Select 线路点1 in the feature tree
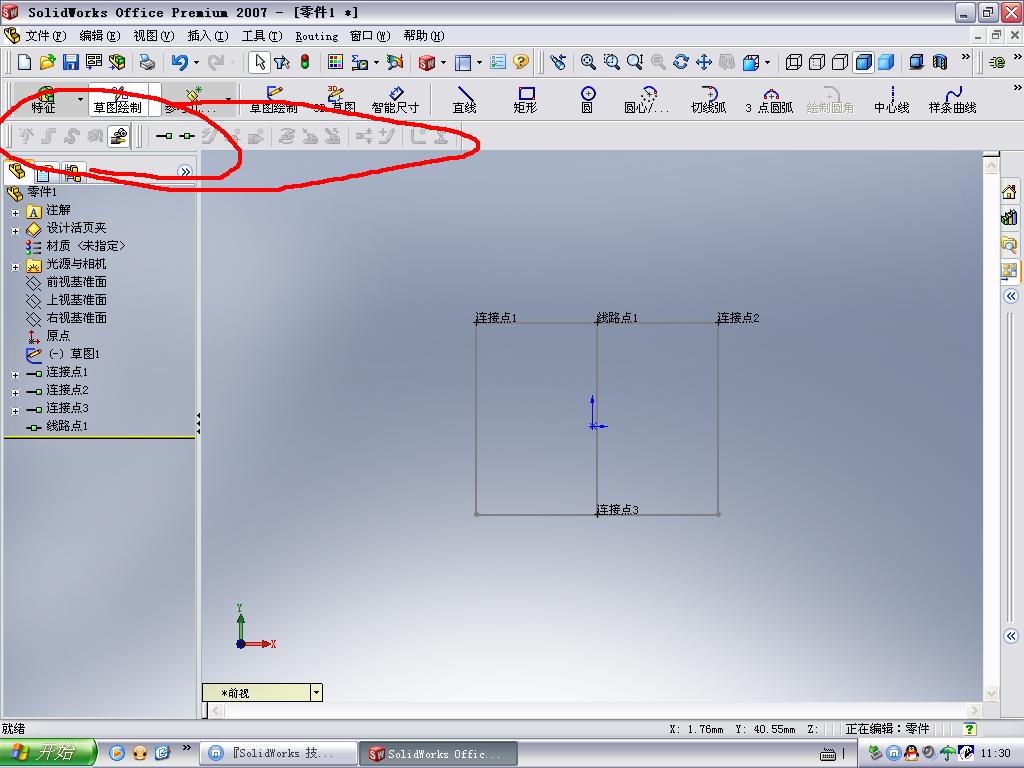1024x768 pixels. tap(67, 426)
